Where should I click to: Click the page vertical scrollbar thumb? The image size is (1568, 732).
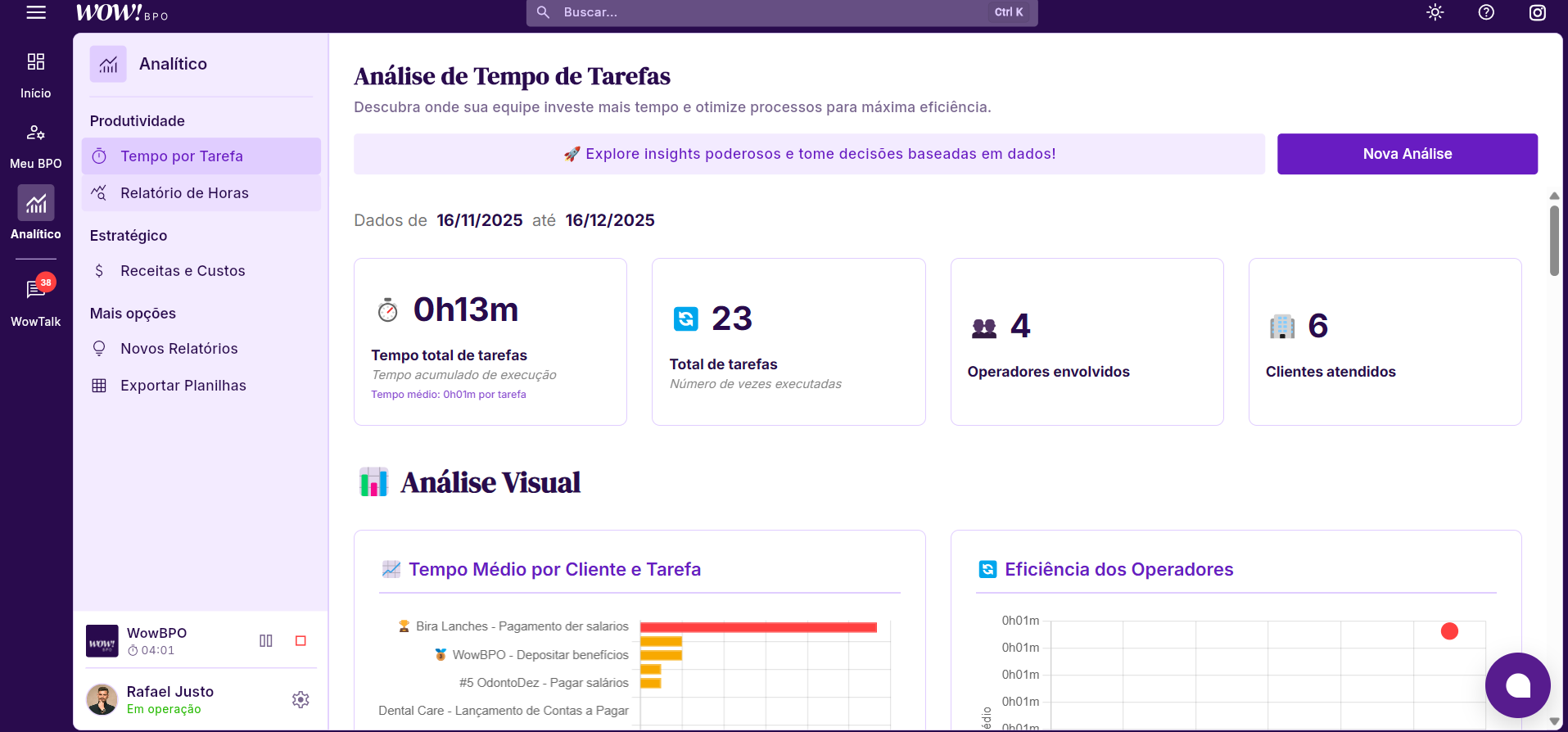pyautogui.click(x=1554, y=240)
